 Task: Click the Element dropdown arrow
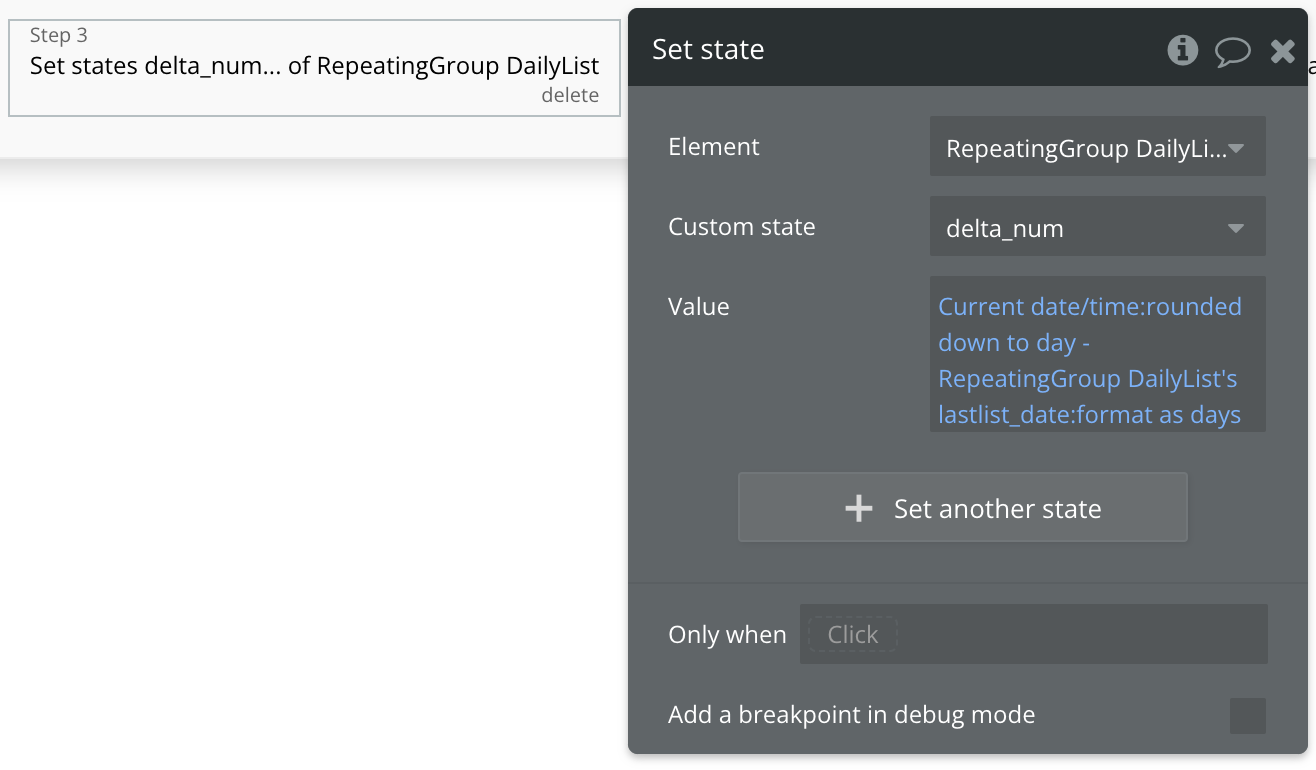pos(1236,149)
